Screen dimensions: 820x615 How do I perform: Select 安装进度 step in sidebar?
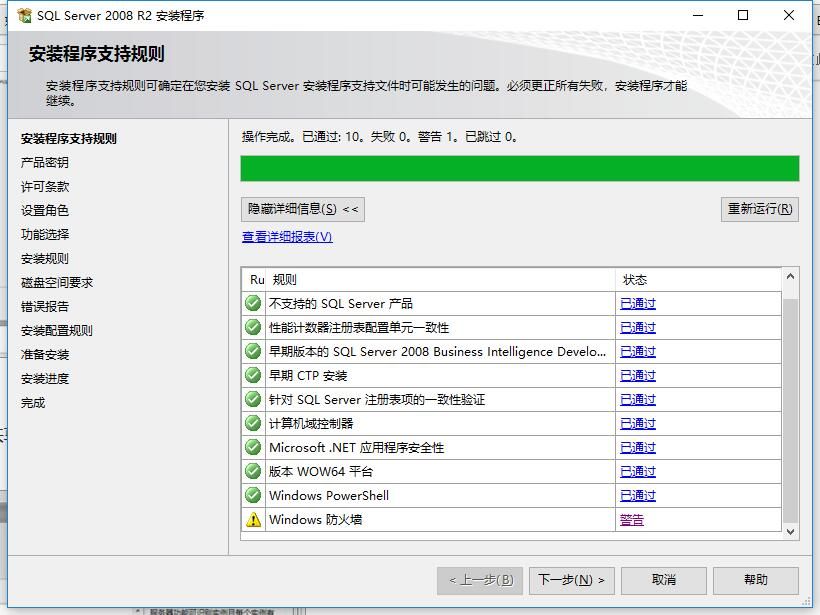45,379
